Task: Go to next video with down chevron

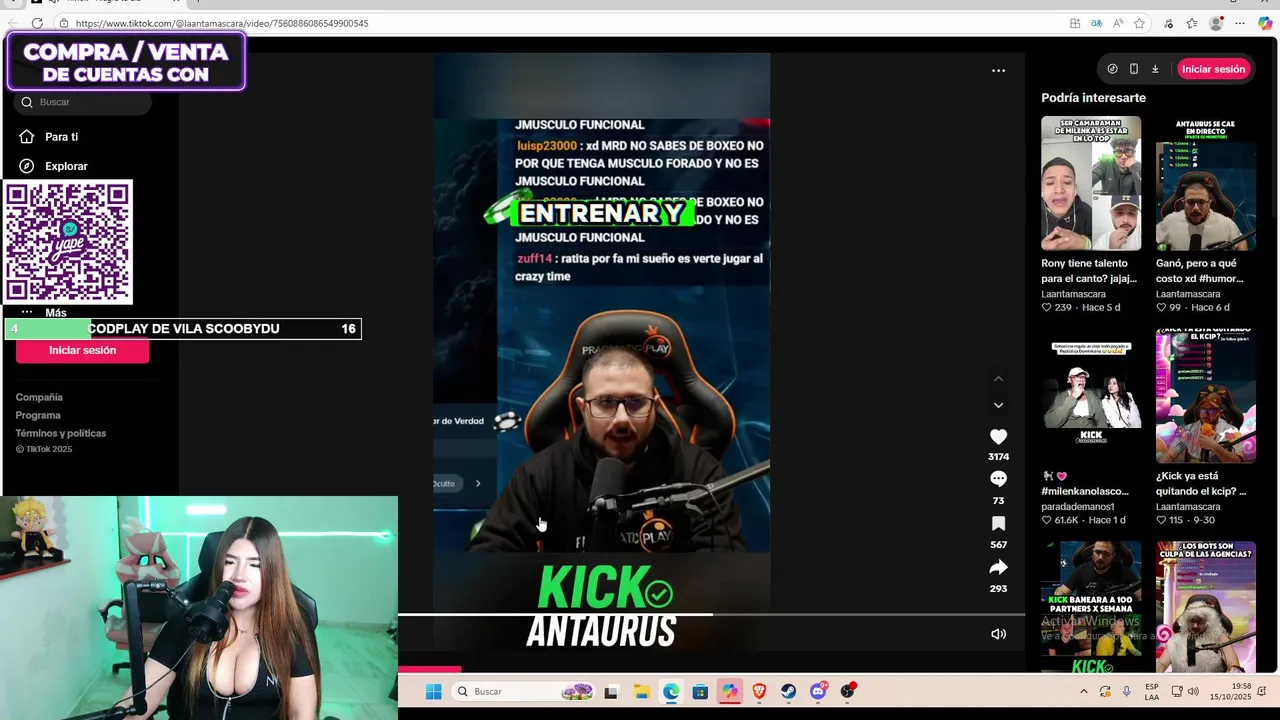Action: pos(998,405)
